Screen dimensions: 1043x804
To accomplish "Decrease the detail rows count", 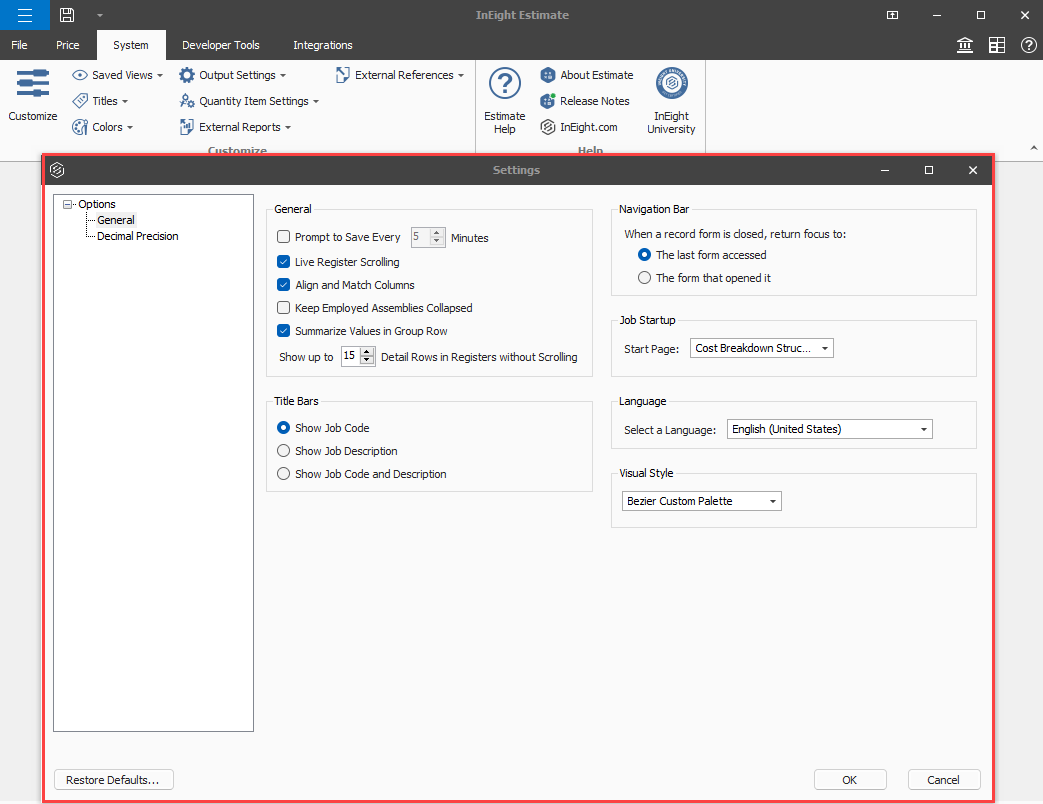I will pyautogui.click(x=367, y=360).
